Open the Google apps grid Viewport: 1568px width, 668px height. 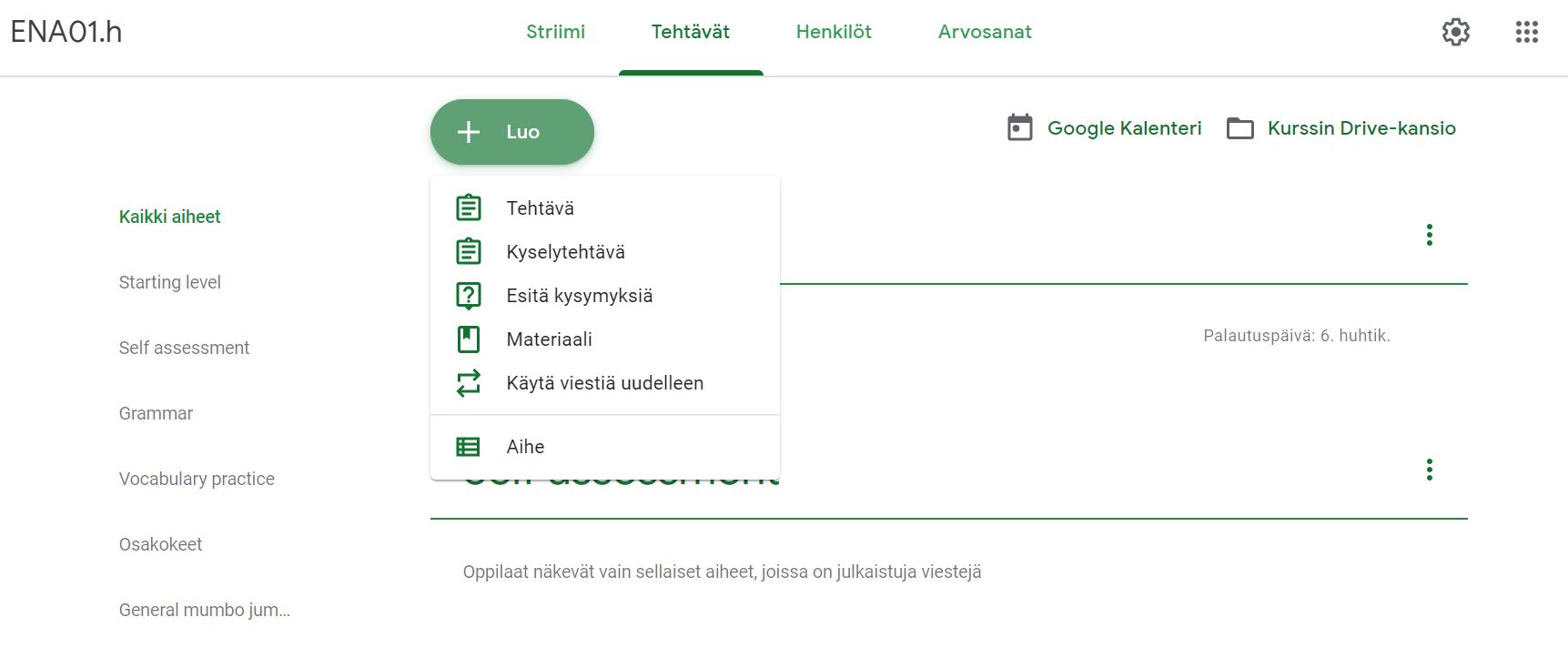coord(1527,32)
